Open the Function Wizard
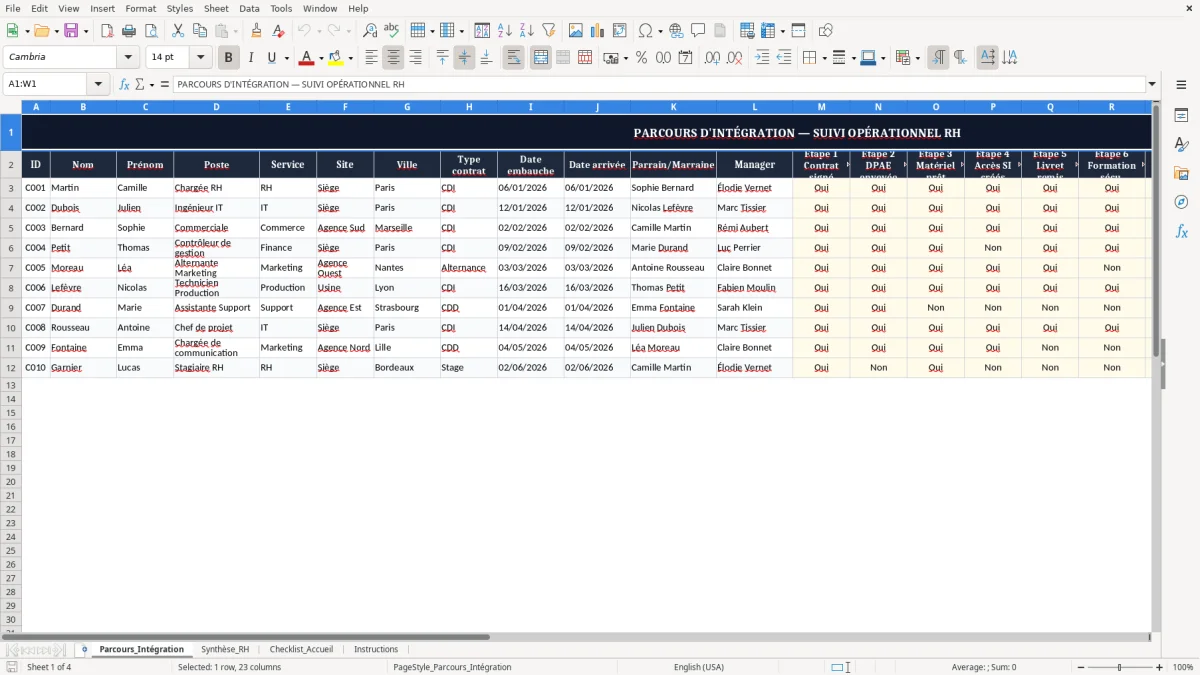Viewport: 1200px width, 675px height. (x=124, y=84)
